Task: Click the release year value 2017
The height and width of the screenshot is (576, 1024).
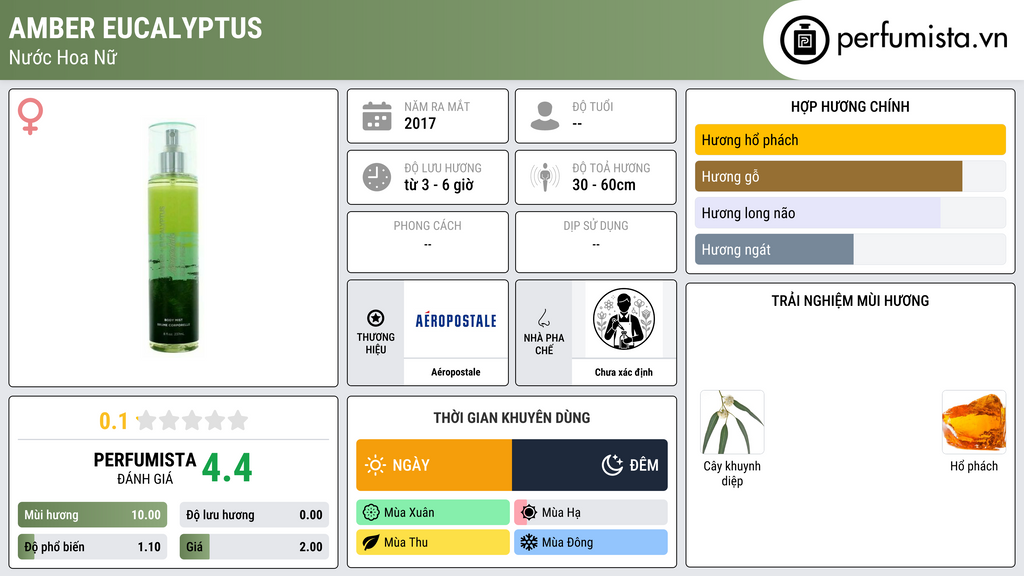Action: 420,123
